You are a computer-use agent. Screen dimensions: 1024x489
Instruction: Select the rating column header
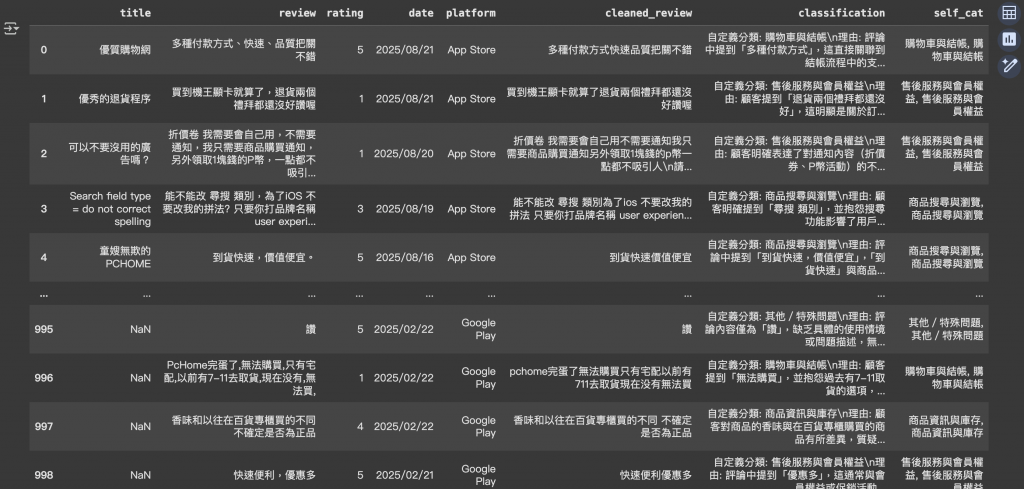click(345, 12)
